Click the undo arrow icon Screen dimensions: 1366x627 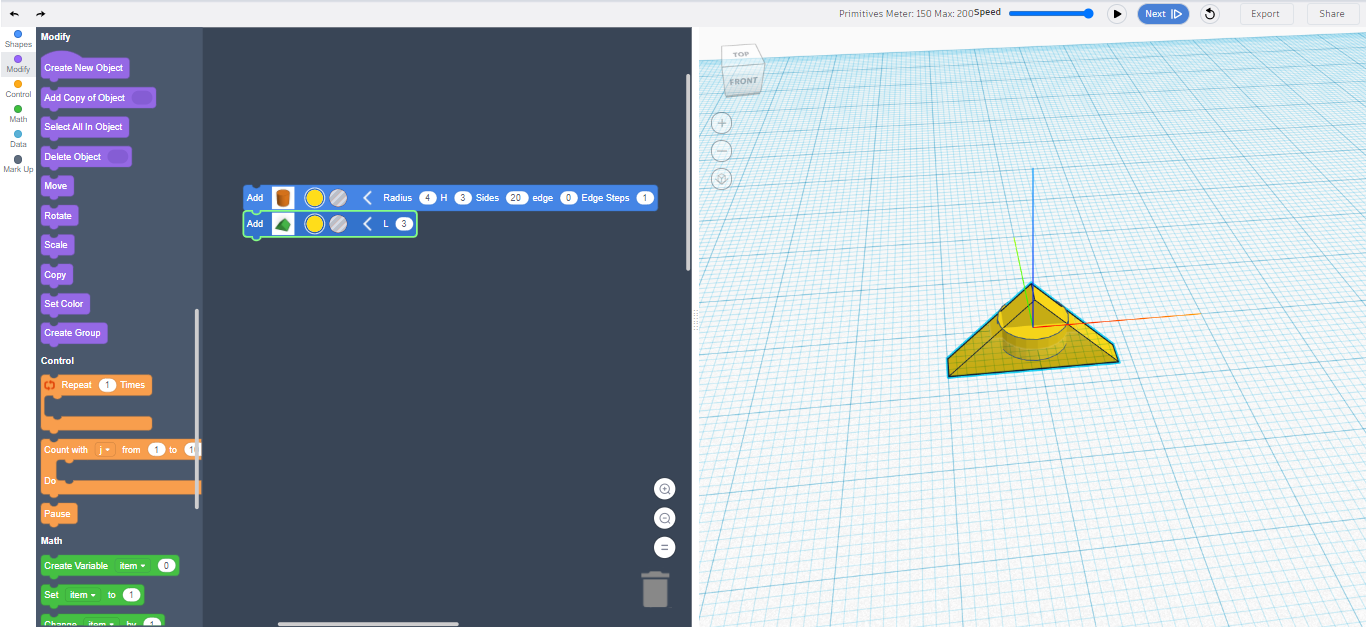coord(14,14)
